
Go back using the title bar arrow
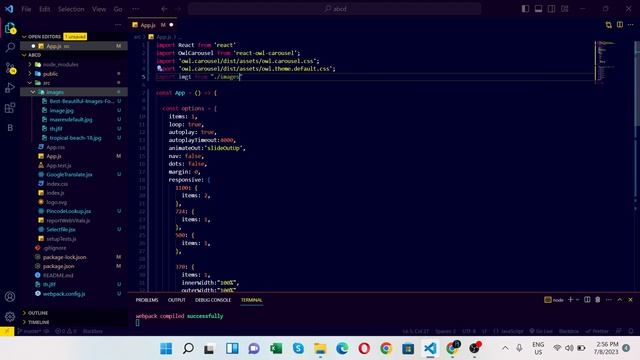164,9
